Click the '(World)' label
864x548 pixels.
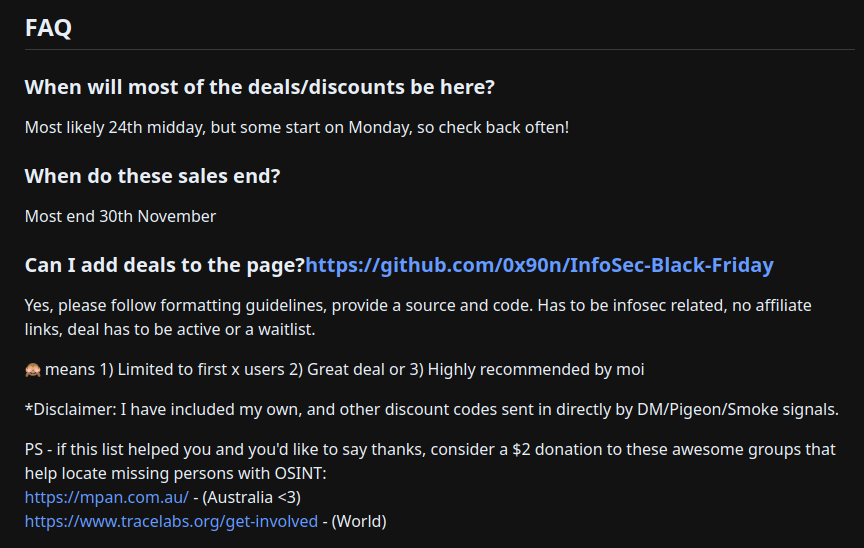[359, 521]
